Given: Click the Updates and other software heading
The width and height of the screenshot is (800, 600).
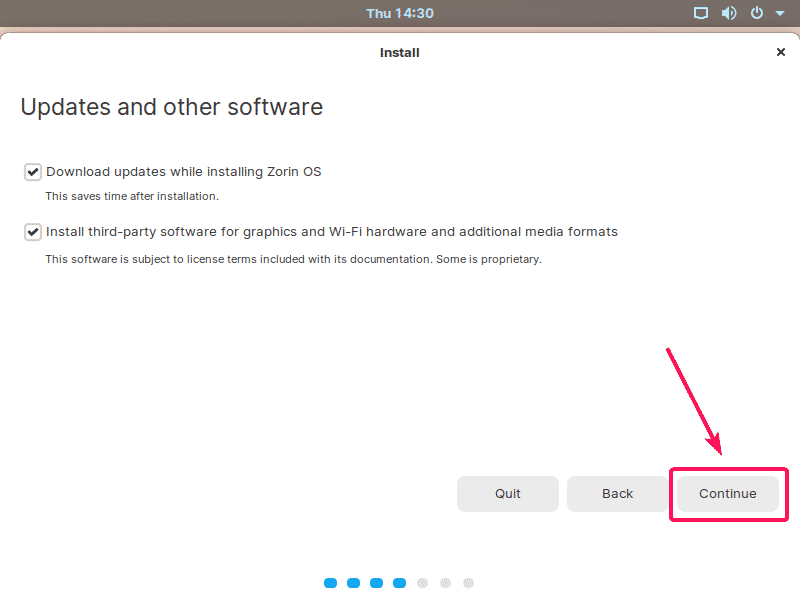Looking at the screenshot, I should pyautogui.click(x=171, y=107).
